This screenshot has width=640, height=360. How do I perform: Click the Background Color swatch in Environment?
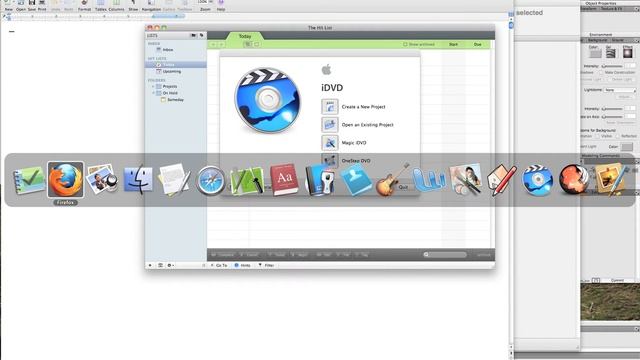tap(595, 53)
